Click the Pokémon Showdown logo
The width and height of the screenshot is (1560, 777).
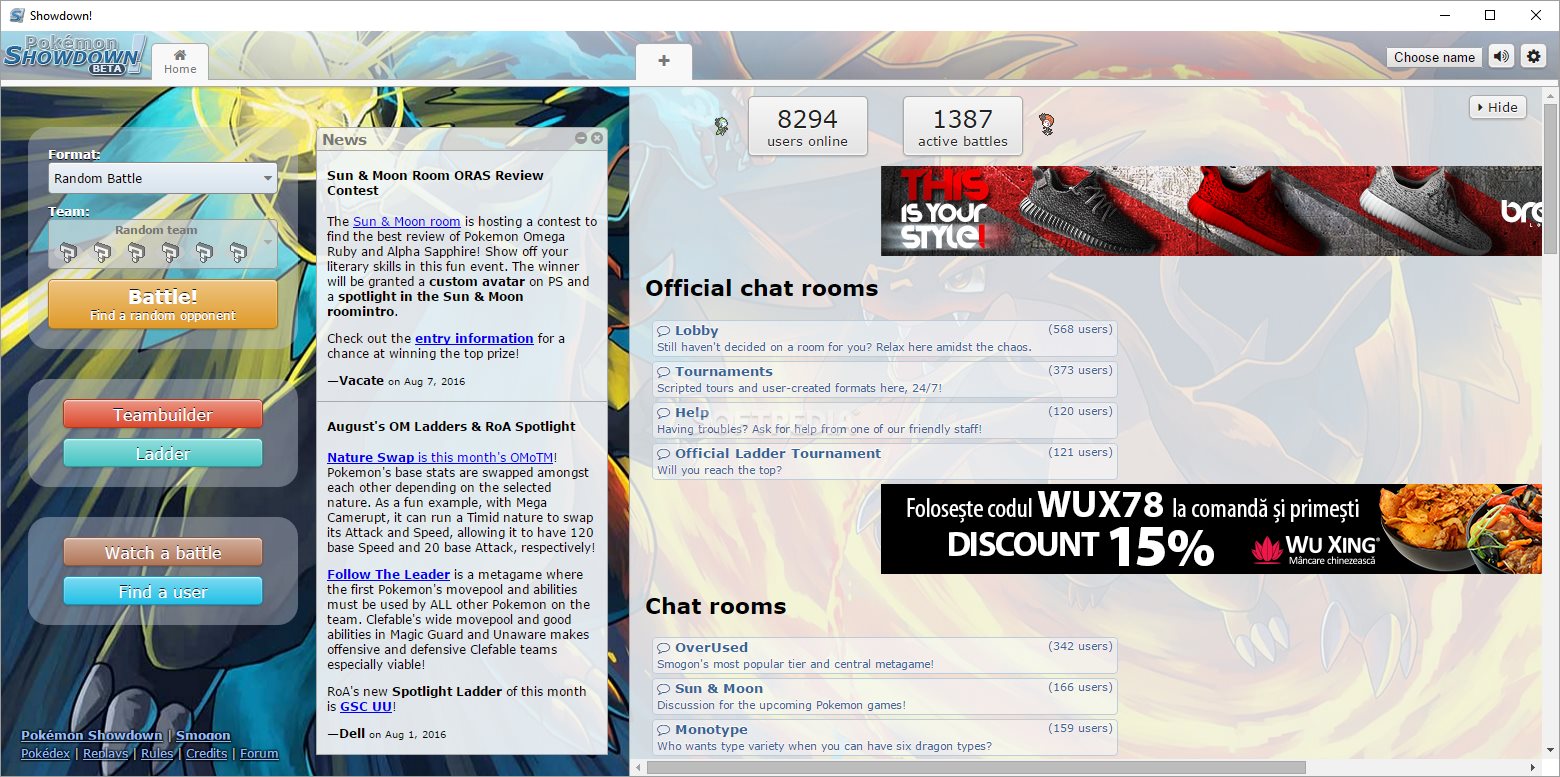pyautogui.click(x=76, y=55)
